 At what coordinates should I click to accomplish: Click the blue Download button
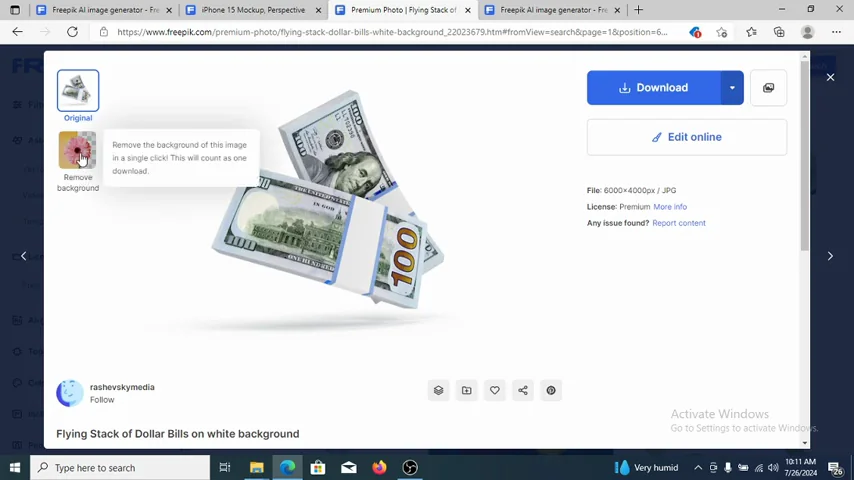[654, 88]
